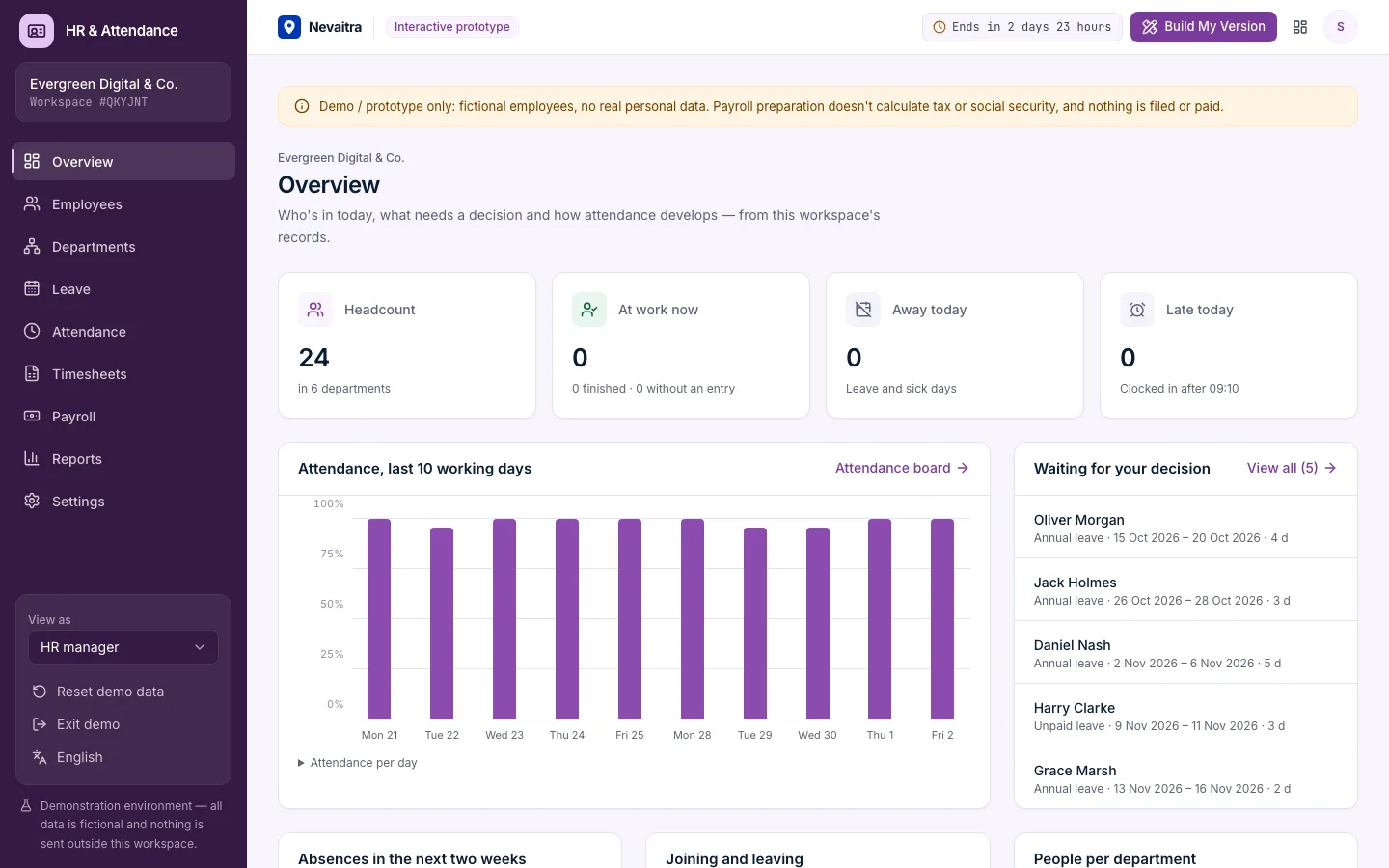The image size is (1389, 868).
Task: Click the arrow icon next to View all (5)
Action: 1330,468
